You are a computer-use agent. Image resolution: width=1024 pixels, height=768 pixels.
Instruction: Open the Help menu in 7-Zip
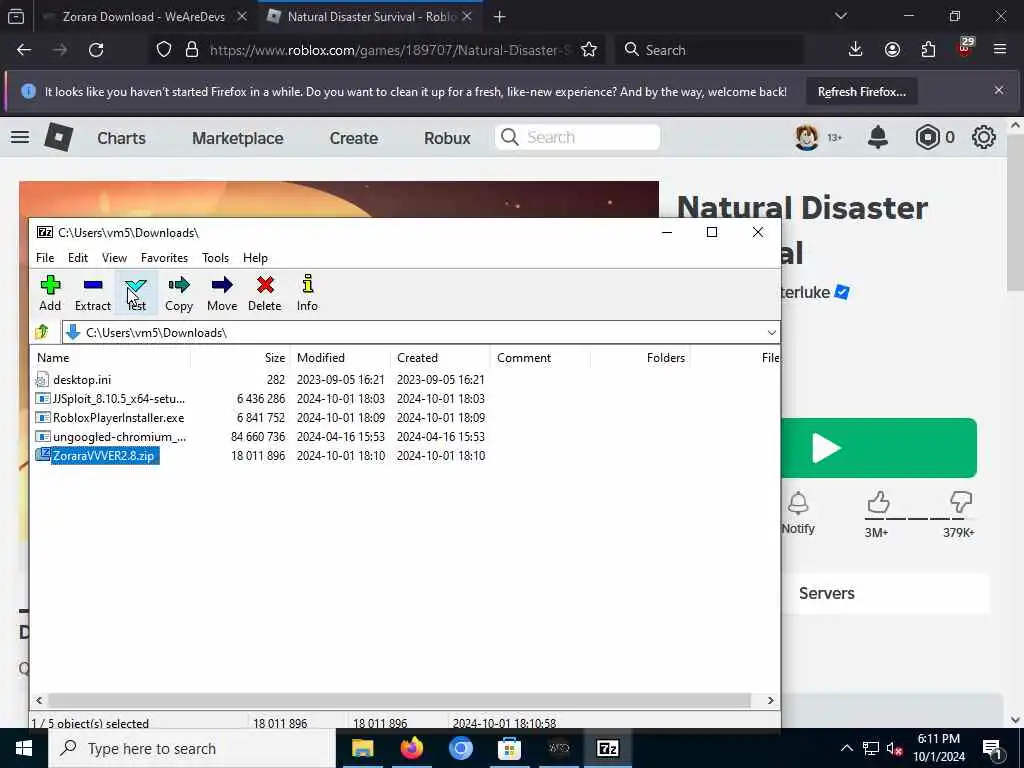coord(255,258)
